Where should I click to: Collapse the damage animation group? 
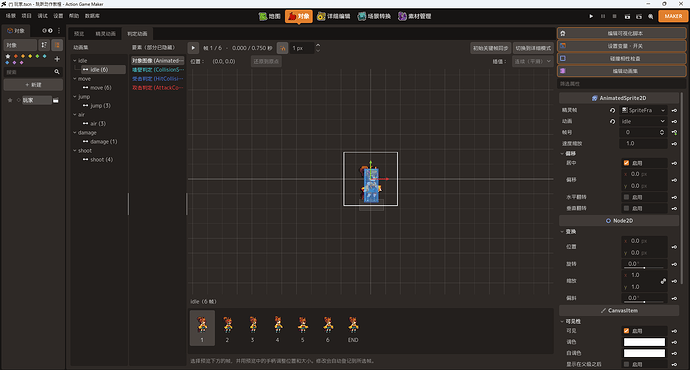tap(75, 132)
